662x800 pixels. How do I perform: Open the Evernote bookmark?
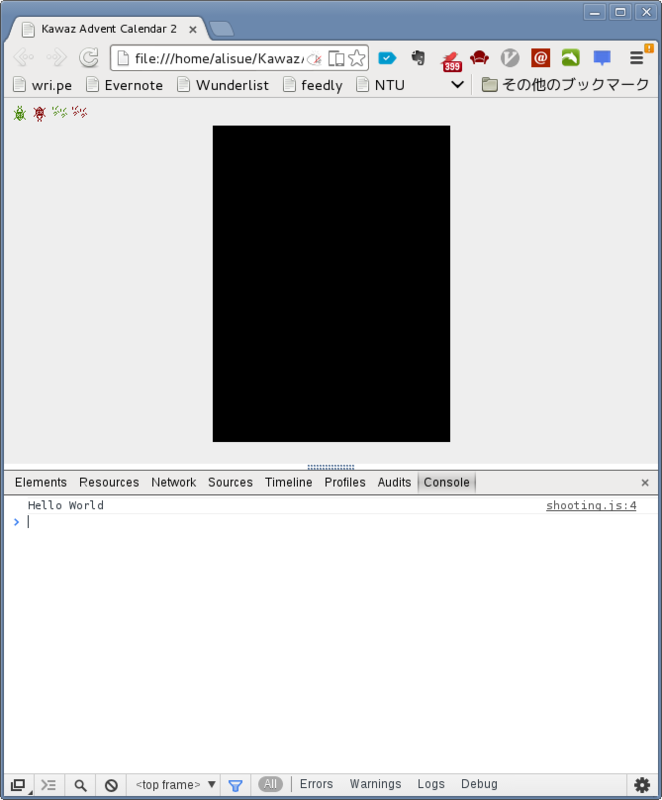[x=125, y=85]
